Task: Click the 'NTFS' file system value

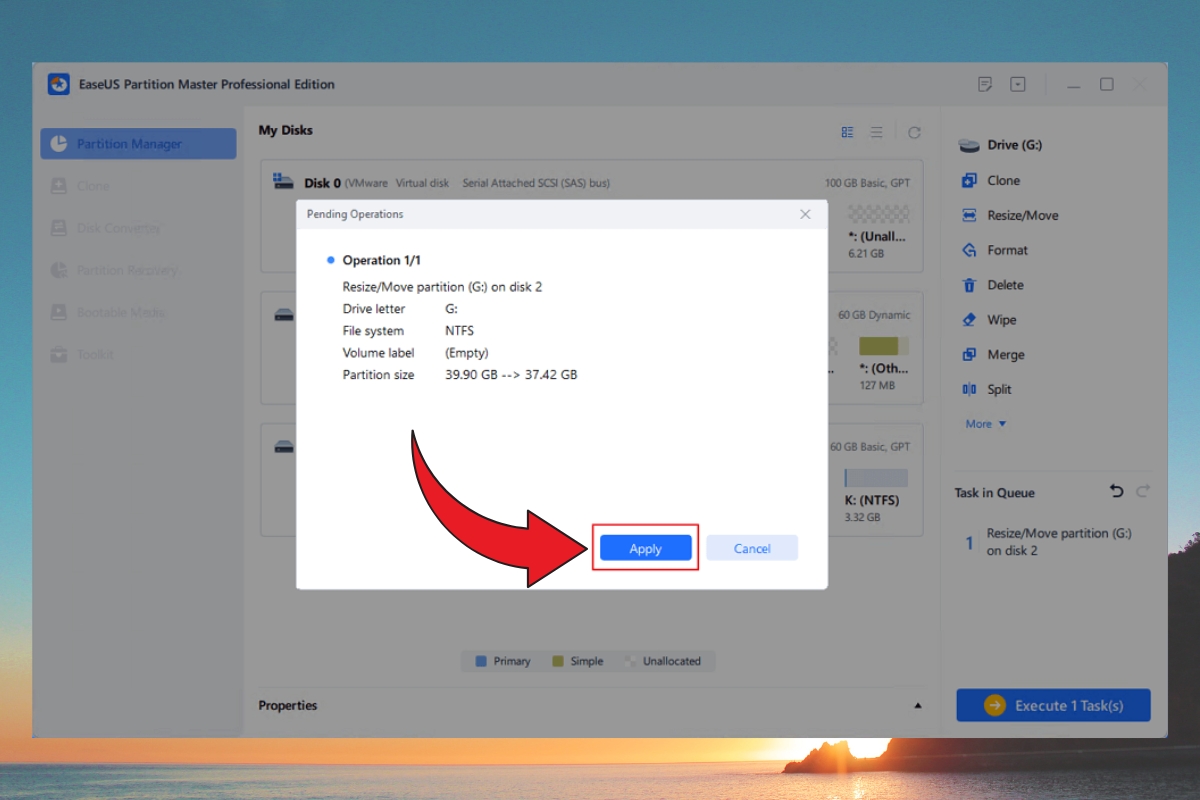Action: (x=460, y=331)
